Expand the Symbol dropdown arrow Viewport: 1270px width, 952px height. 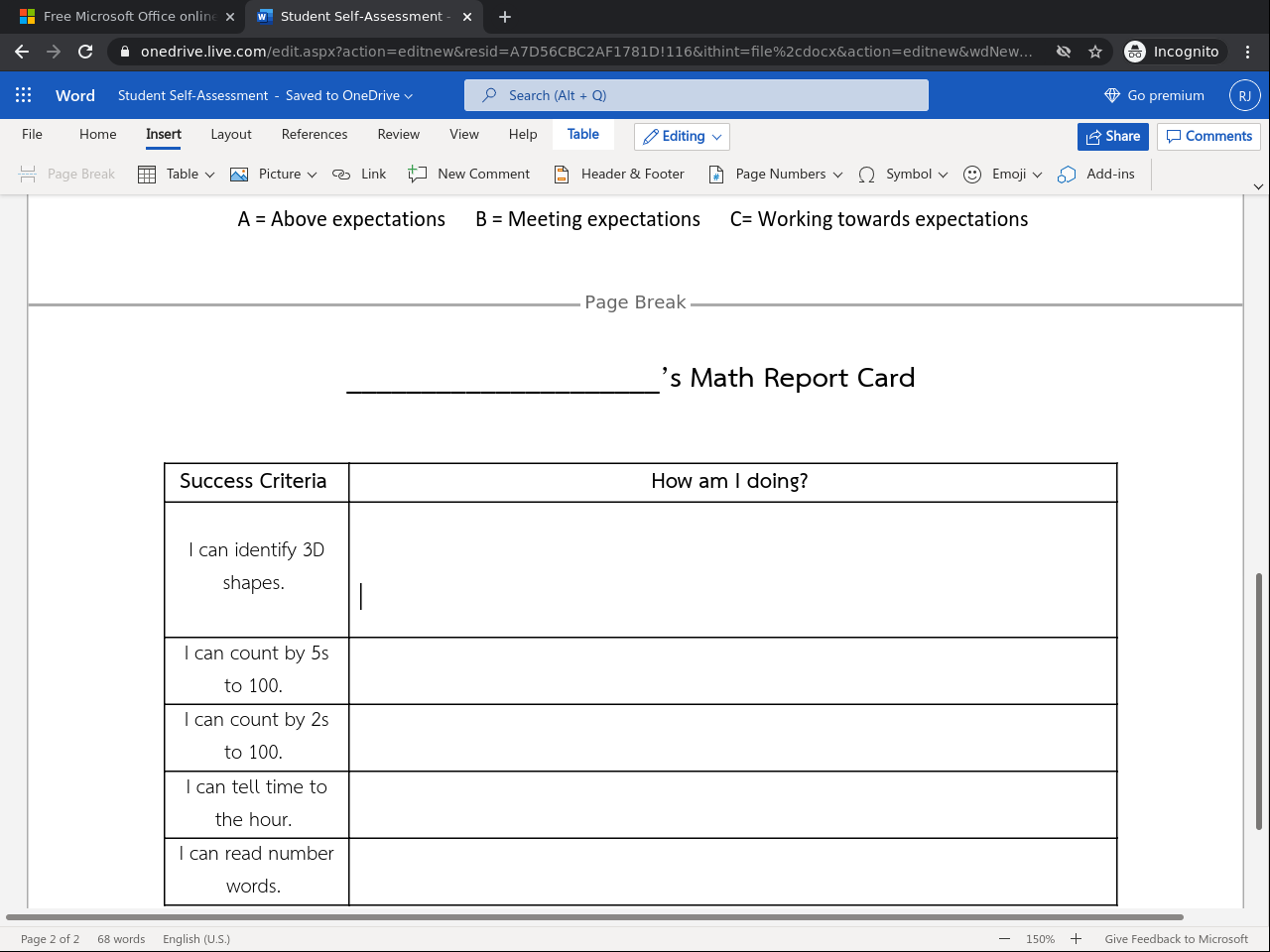pyautogui.click(x=943, y=175)
